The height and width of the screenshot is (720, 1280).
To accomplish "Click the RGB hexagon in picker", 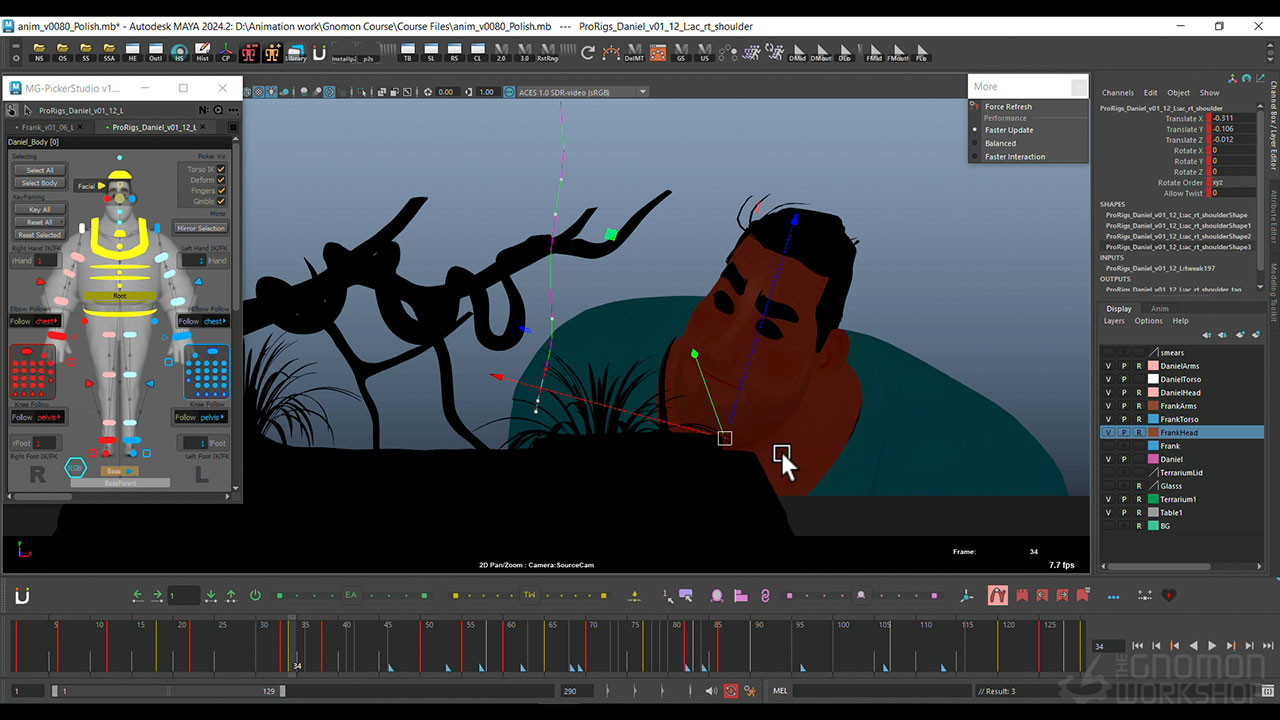I will pyautogui.click(x=75, y=467).
